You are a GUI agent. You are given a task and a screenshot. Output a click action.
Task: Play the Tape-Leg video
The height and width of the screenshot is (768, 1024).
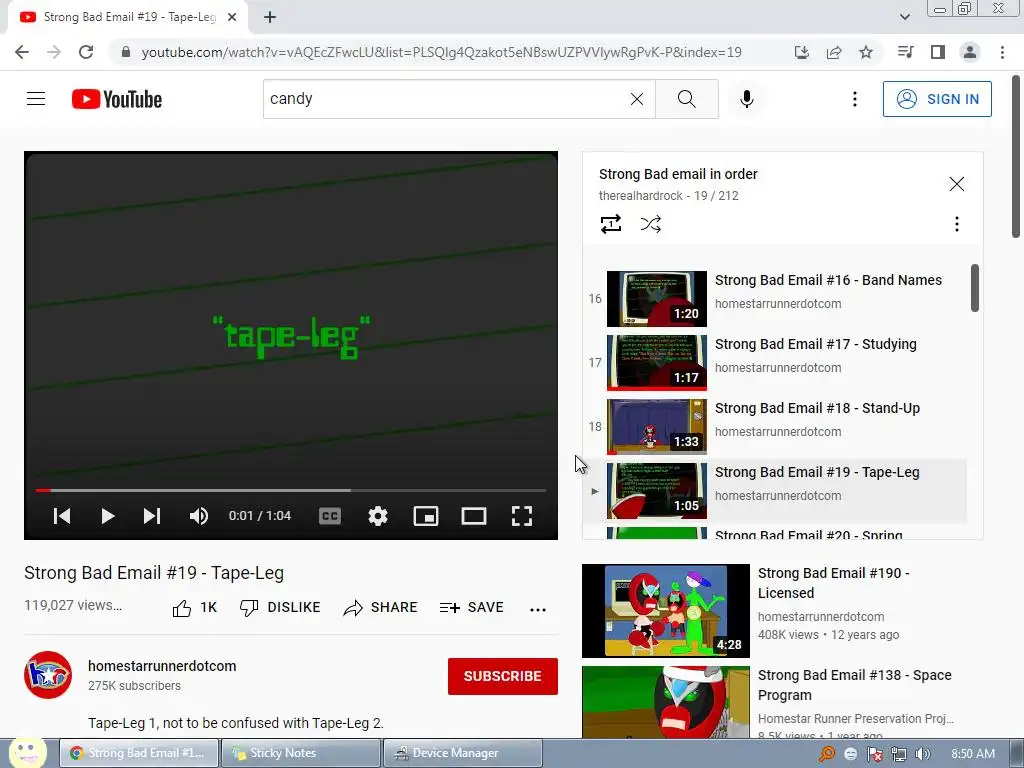(108, 516)
